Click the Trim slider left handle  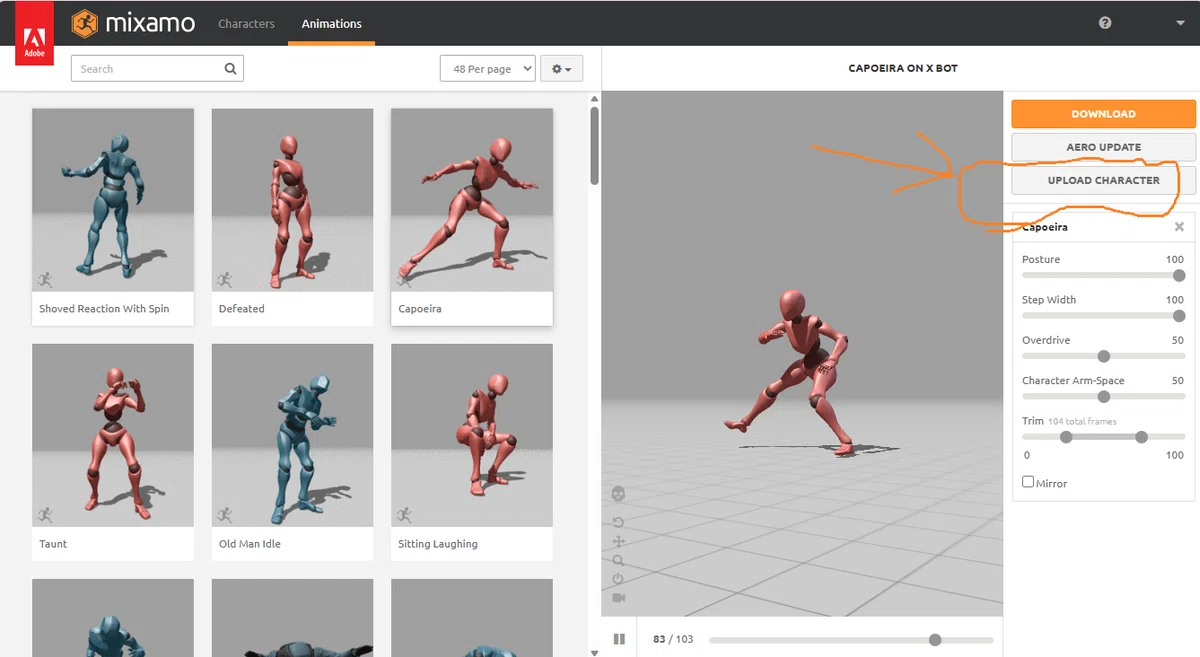tap(1066, 437)
